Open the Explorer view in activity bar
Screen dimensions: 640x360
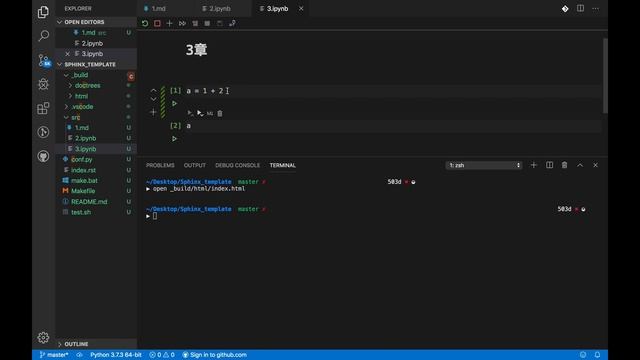pyautogui.click(x=43, y=12)
